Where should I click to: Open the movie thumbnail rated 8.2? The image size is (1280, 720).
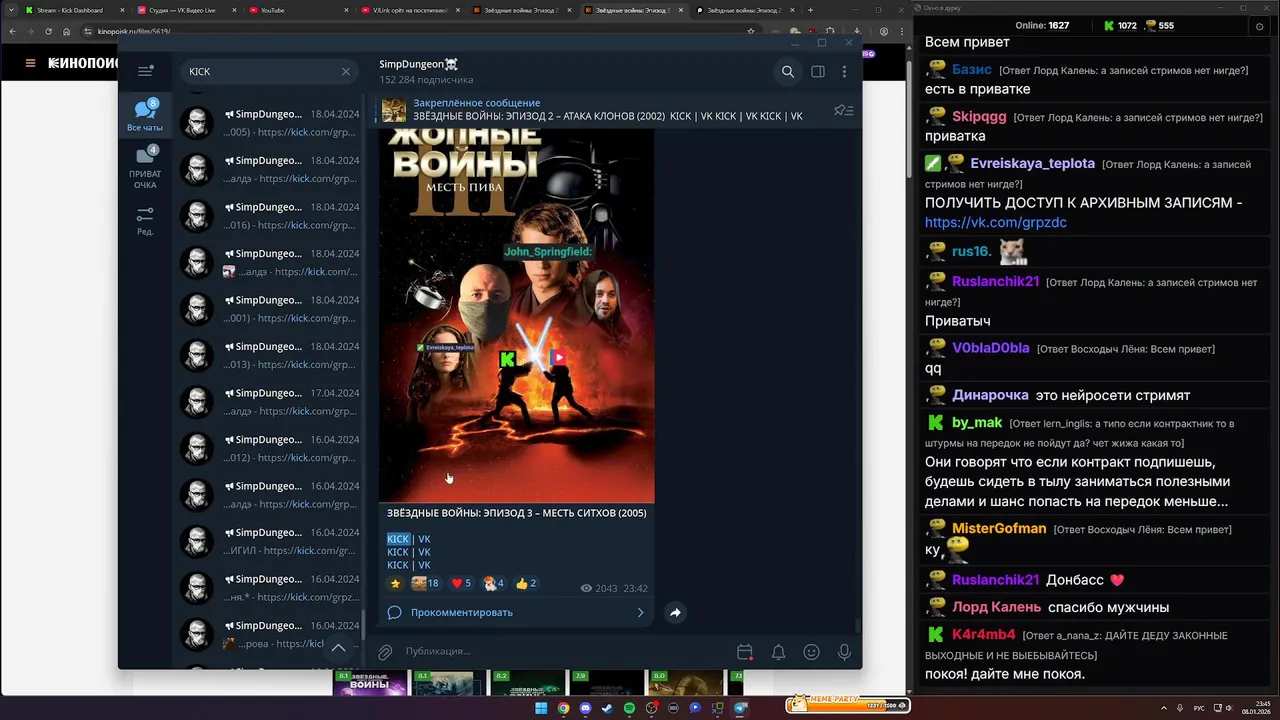click(526, 683)
